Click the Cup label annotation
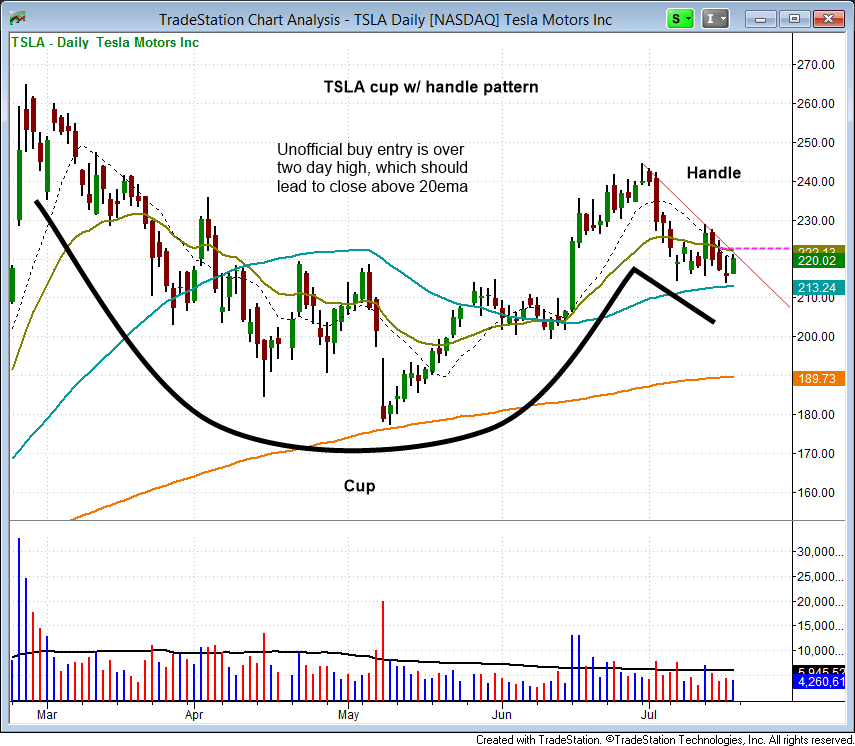 (360, 486)
